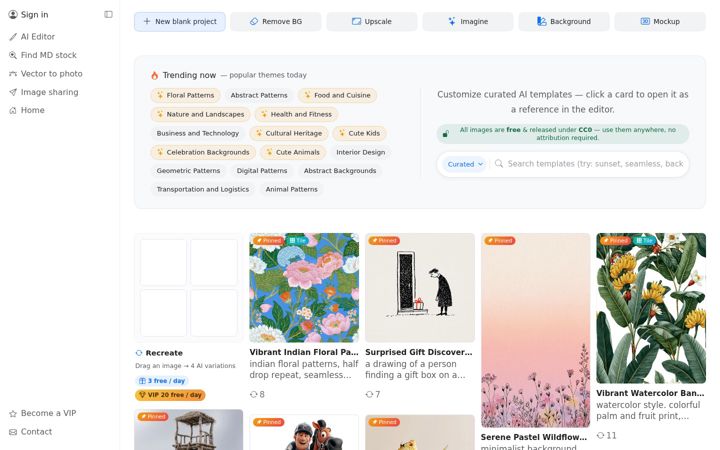The width and height of the screenshot is (720, 450).
Task: Click the Vector to photo icon
Action: pyautogui.click(x=13, y=73)
